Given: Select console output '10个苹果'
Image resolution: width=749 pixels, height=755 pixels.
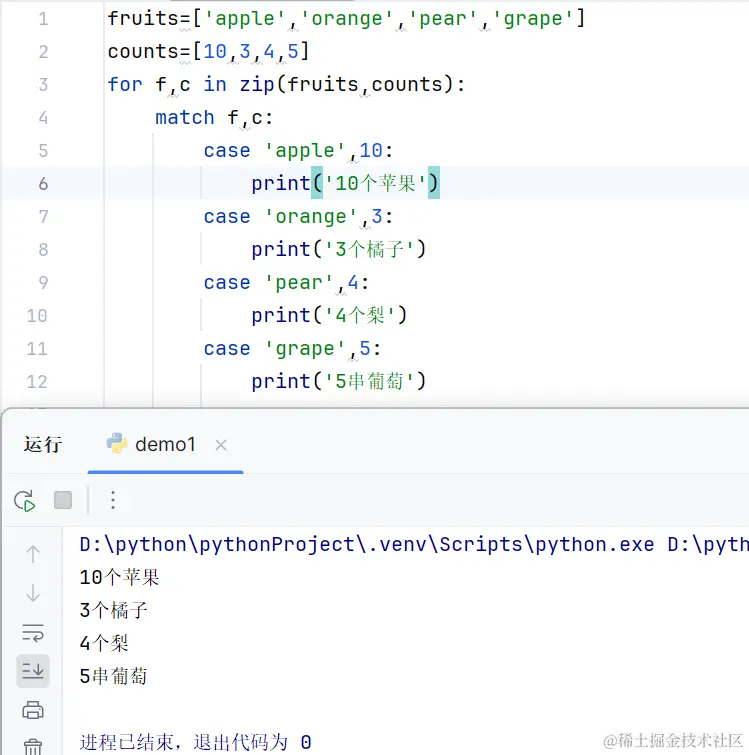Looking at the screenshot, I should [x=119, y=577].
